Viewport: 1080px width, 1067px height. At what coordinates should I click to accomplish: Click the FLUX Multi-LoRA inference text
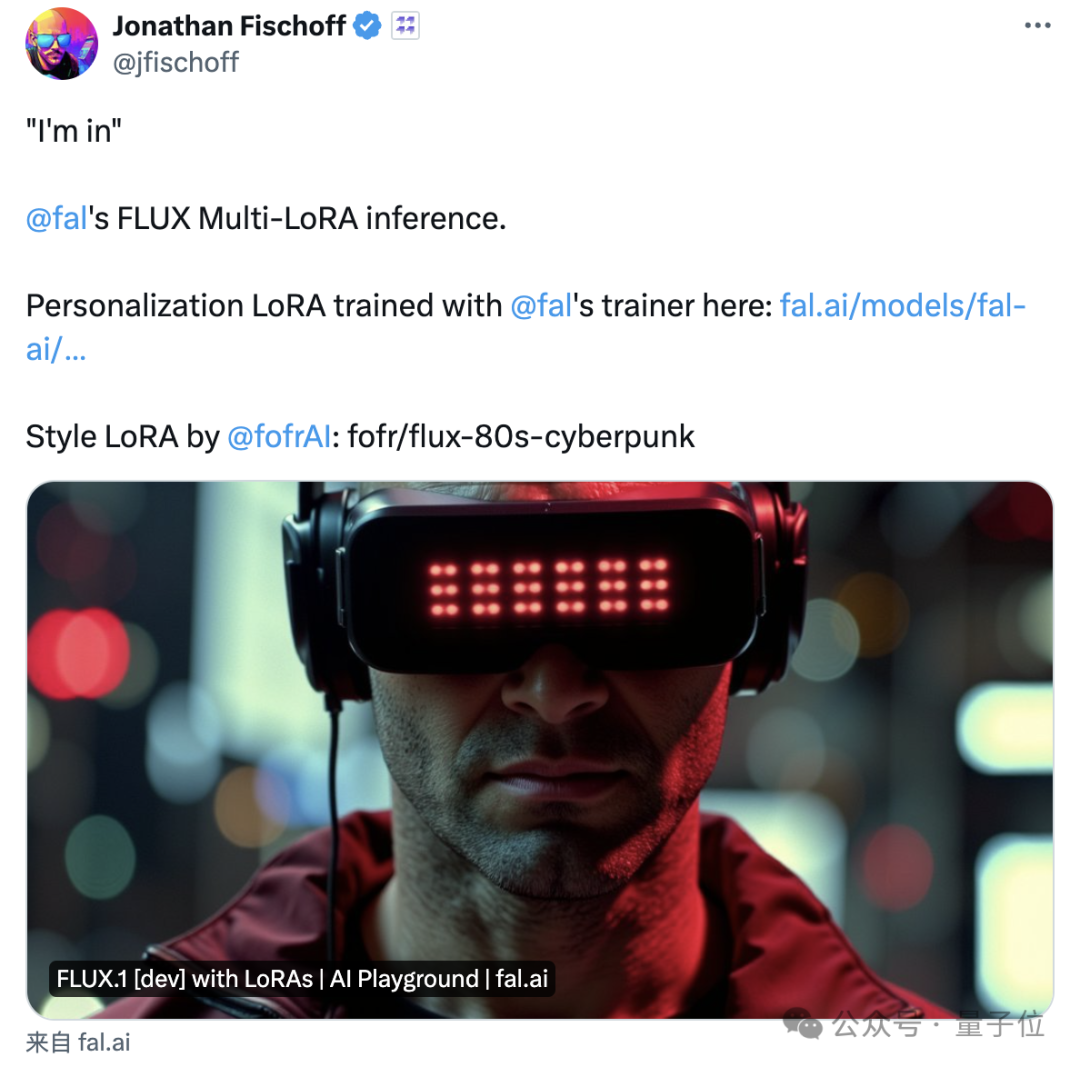click(x=311, y=218)
